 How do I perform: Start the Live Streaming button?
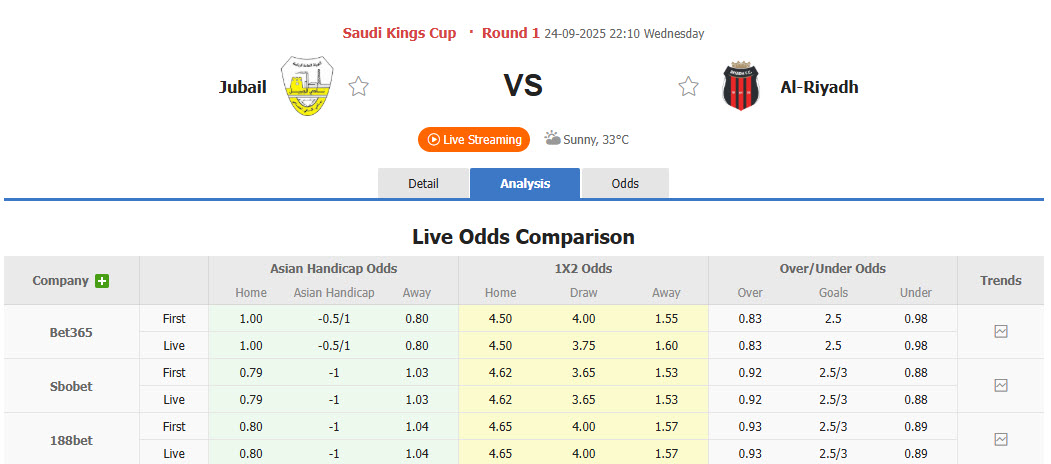tap(474, 140)
